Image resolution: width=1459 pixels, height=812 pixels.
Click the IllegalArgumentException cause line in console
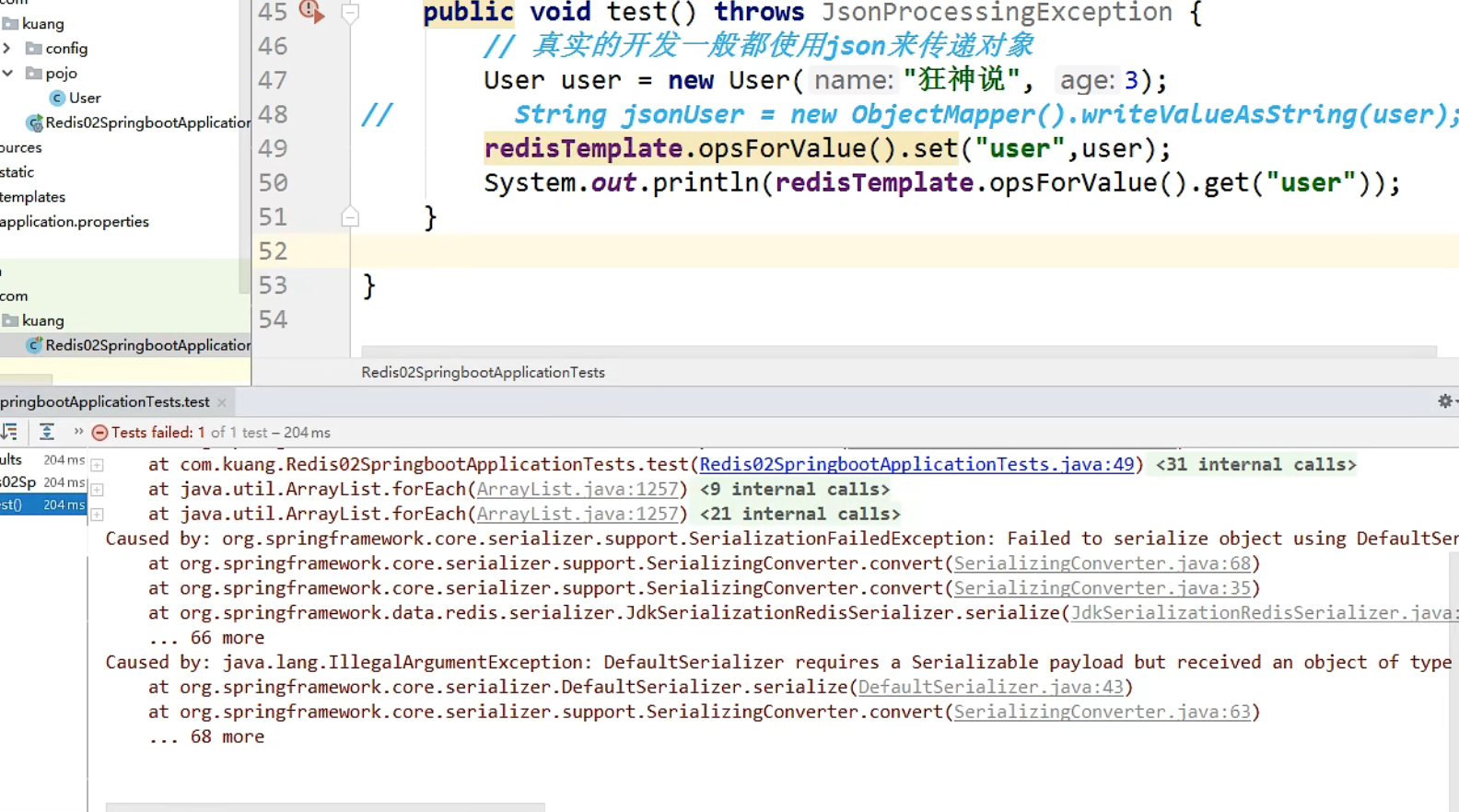point(778,662)
